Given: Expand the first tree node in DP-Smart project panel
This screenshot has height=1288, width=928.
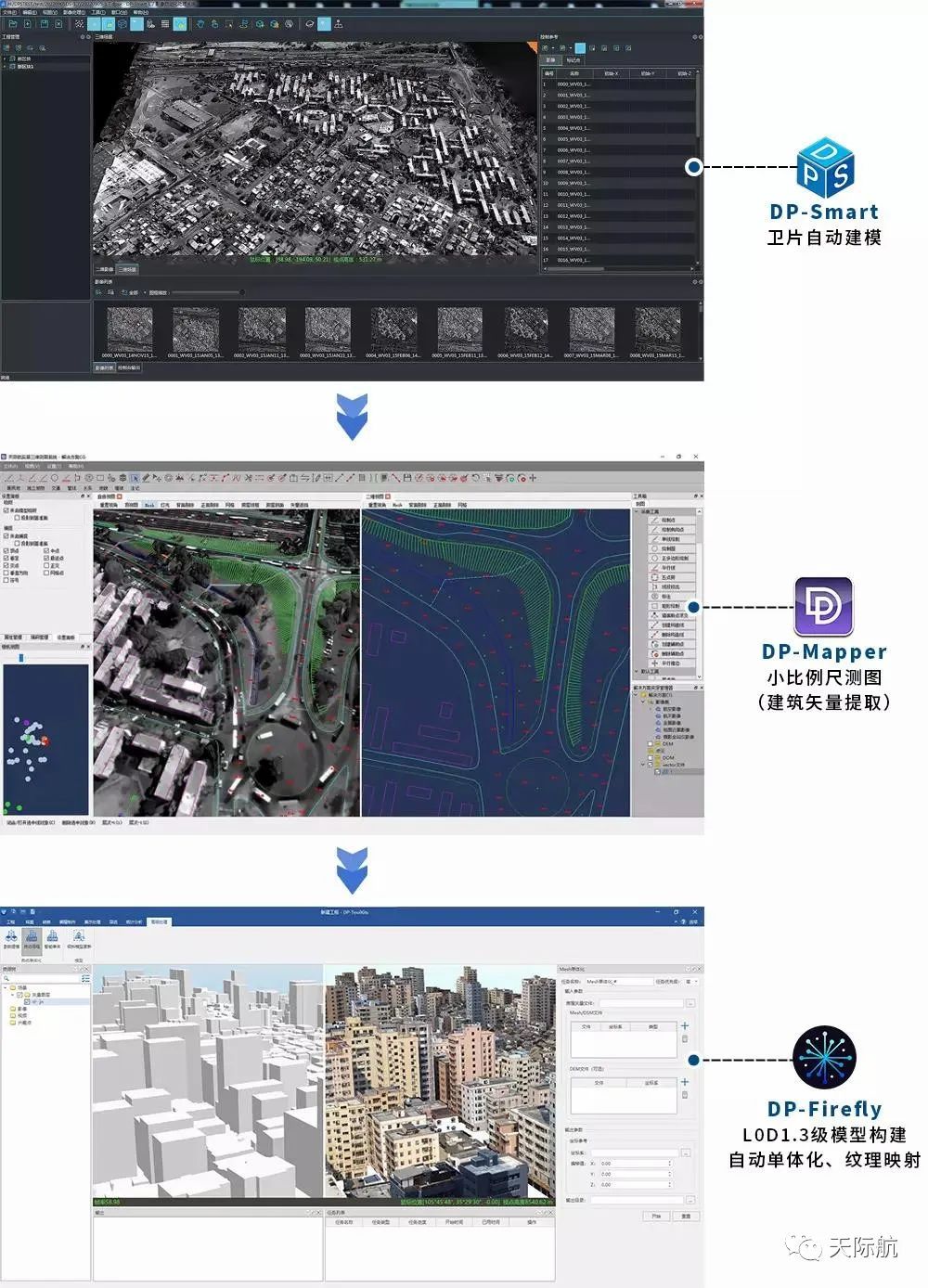Looking at the screenshot, I should tap(5, 58).
